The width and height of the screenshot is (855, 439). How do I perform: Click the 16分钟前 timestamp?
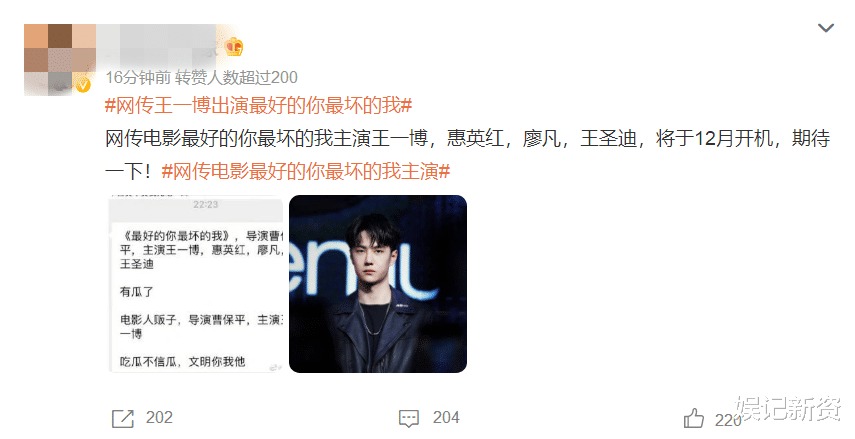138,77
